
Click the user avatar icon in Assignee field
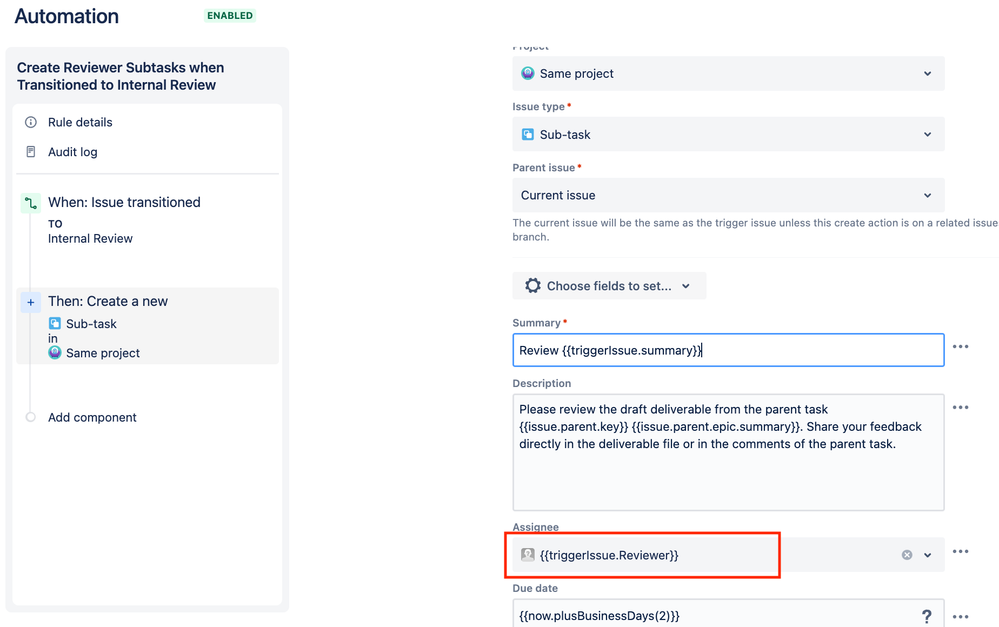528,555
